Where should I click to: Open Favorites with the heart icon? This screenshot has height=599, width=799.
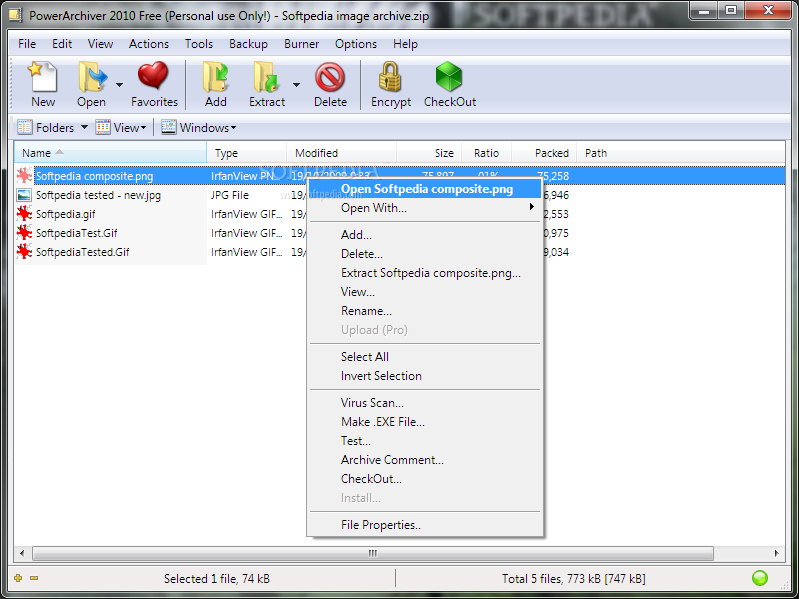(x=153, y=76)
